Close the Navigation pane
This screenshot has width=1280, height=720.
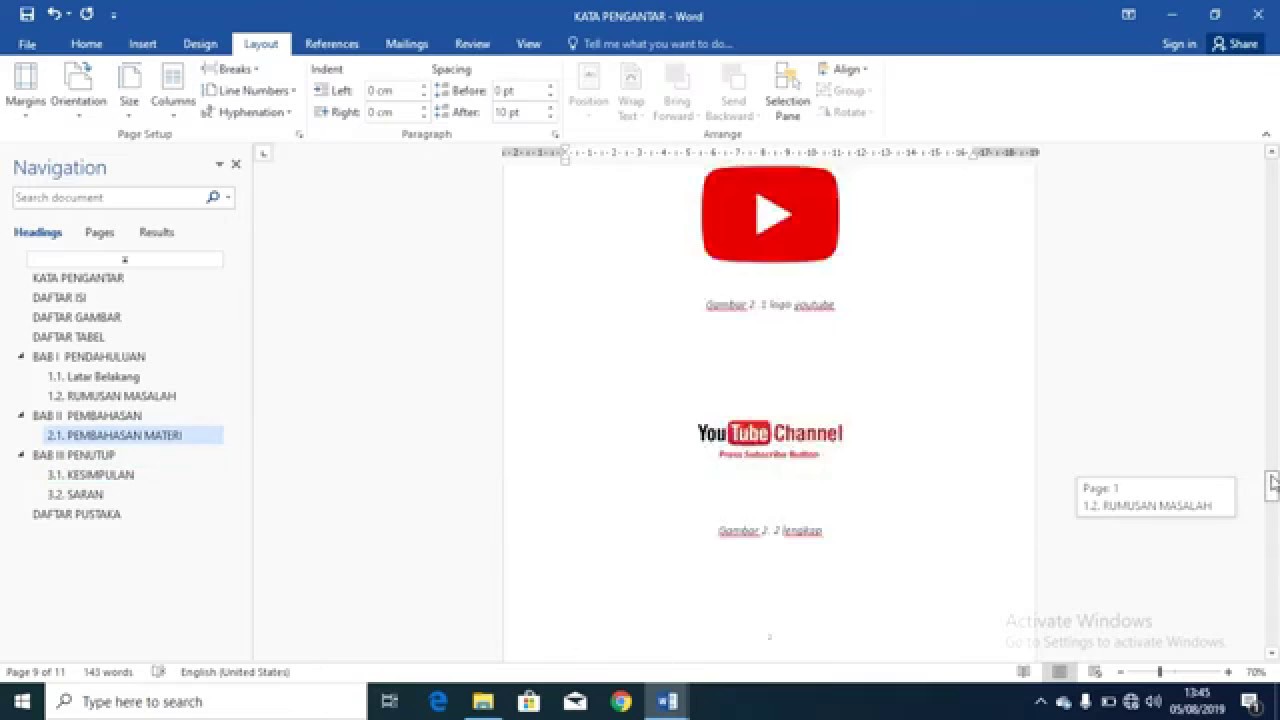pyautogui.click(x=236, y=164)
